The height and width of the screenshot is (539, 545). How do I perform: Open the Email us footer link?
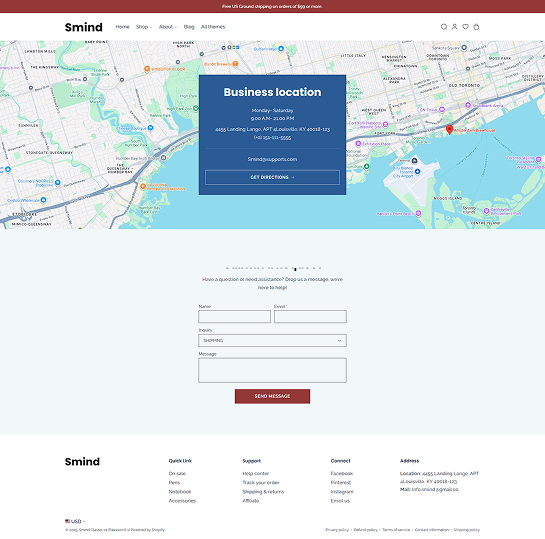click(x=340, y=500)
